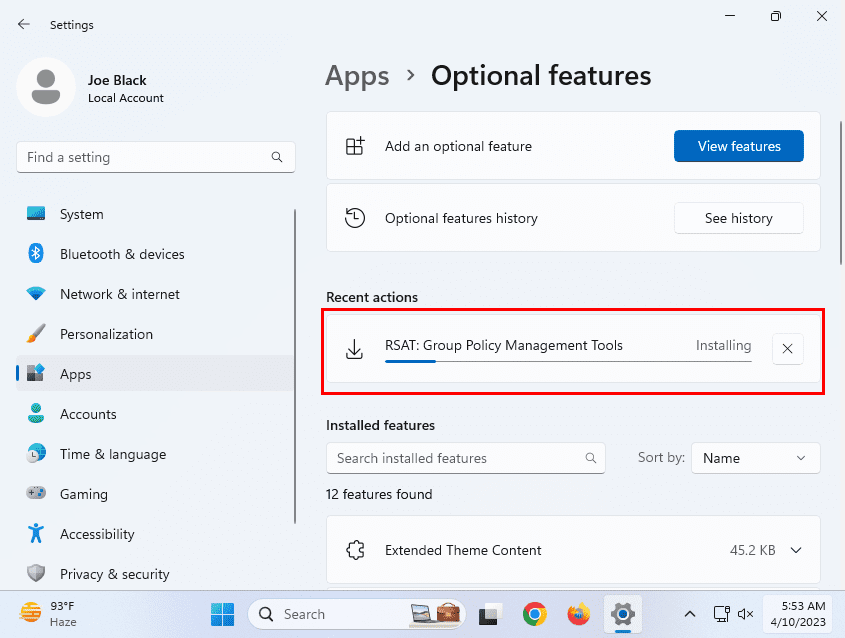Click the download icon for RSAT install
This screenshot has width=845, height=638.
click(354, 349)
